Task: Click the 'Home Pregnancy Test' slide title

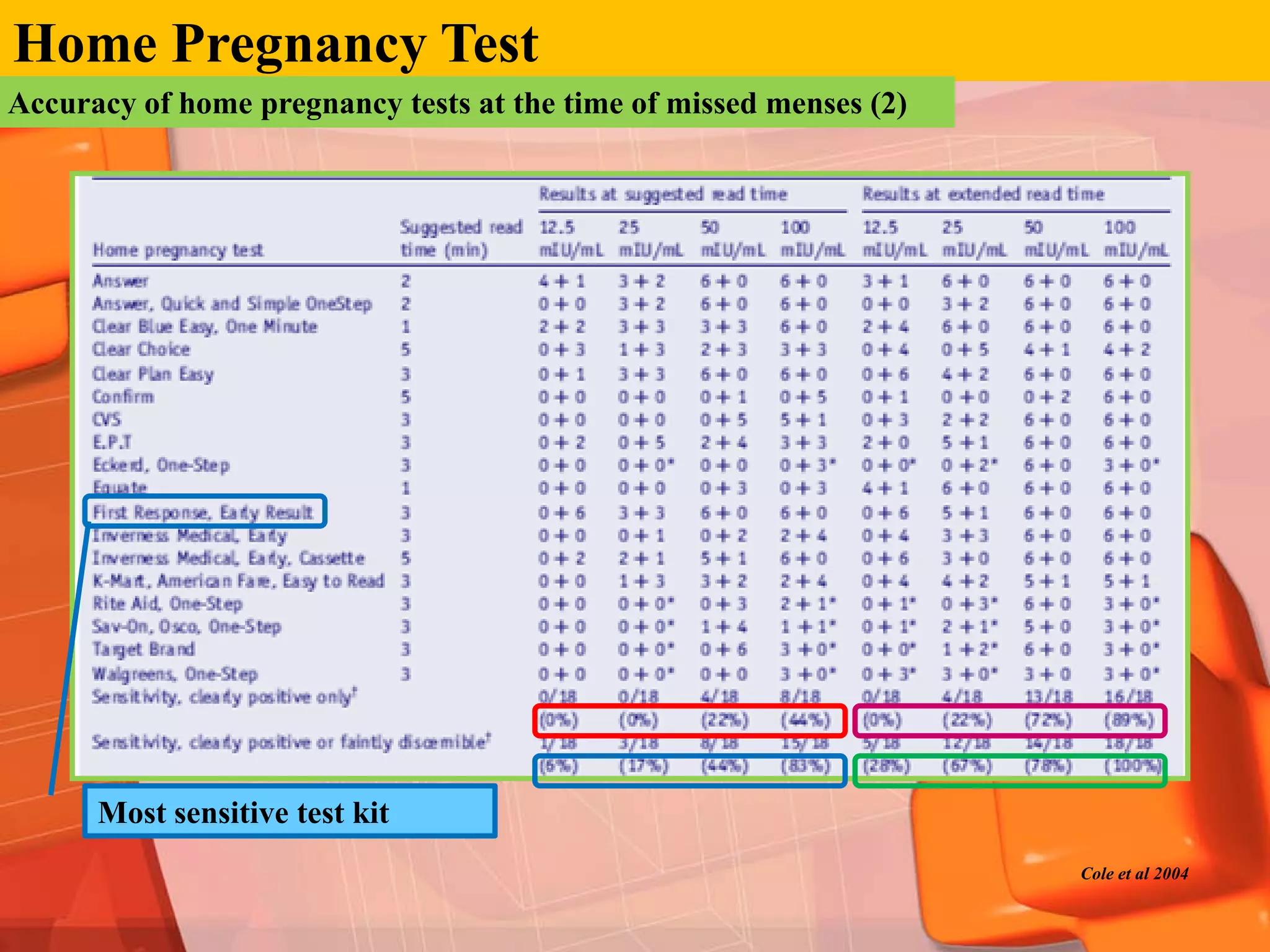Action: (276, 43)
